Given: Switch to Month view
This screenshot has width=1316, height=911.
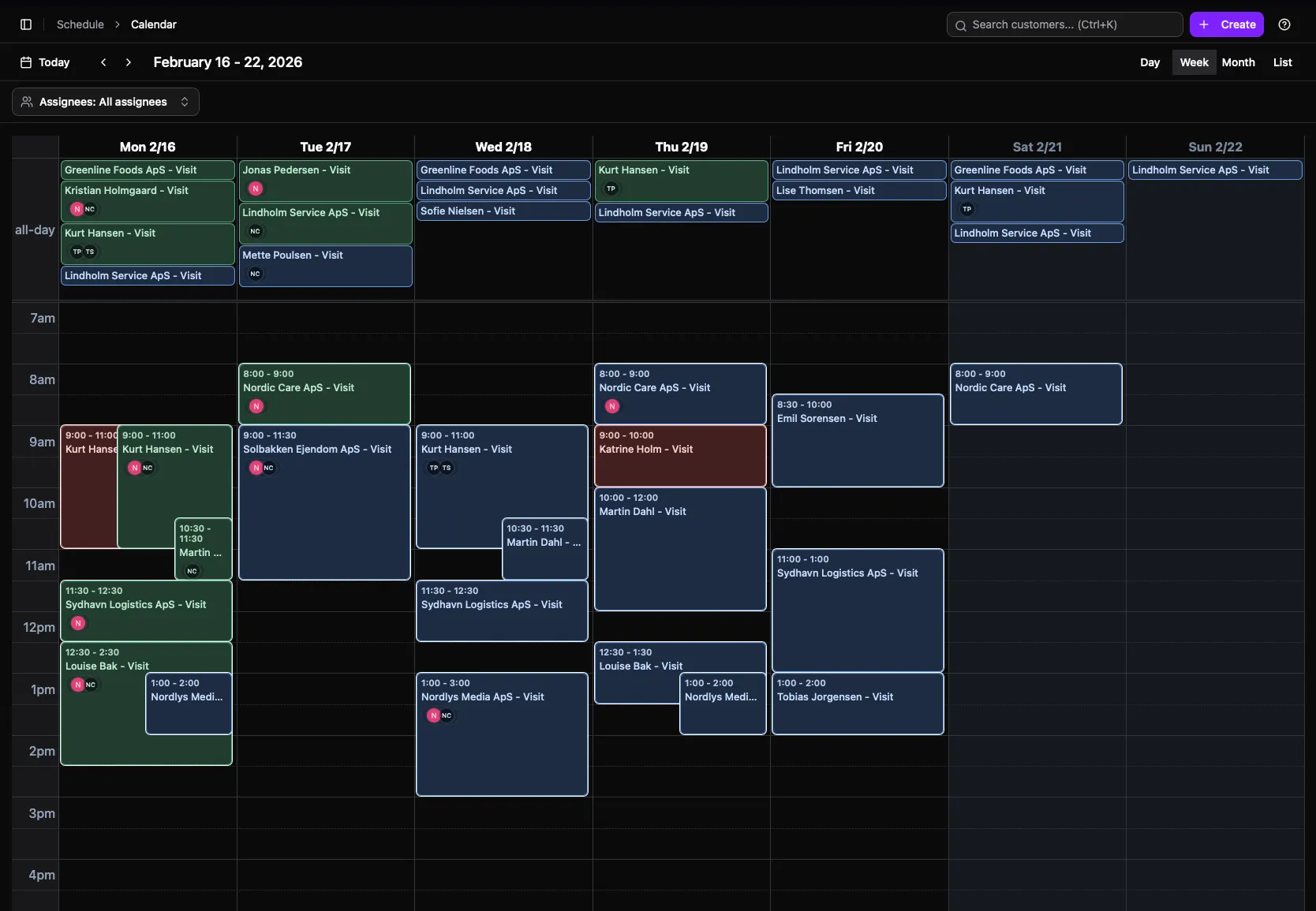Looking at the screenshot, I should click(x=1238, y=62).
